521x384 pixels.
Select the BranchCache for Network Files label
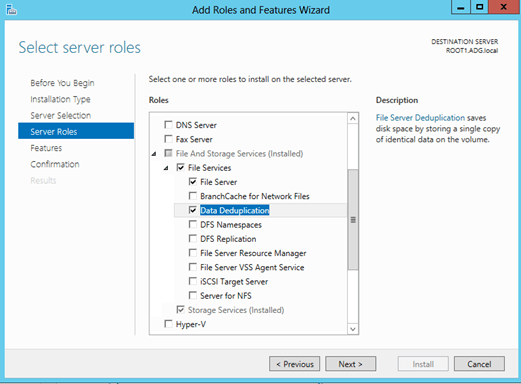pos(255,196)
